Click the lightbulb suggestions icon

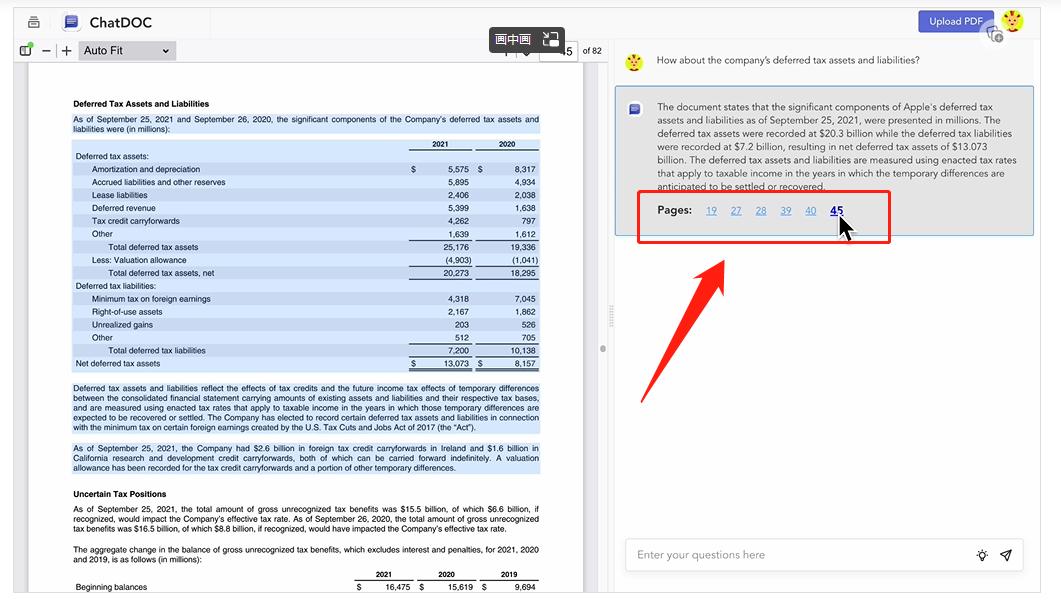click(x=982, y=556)
